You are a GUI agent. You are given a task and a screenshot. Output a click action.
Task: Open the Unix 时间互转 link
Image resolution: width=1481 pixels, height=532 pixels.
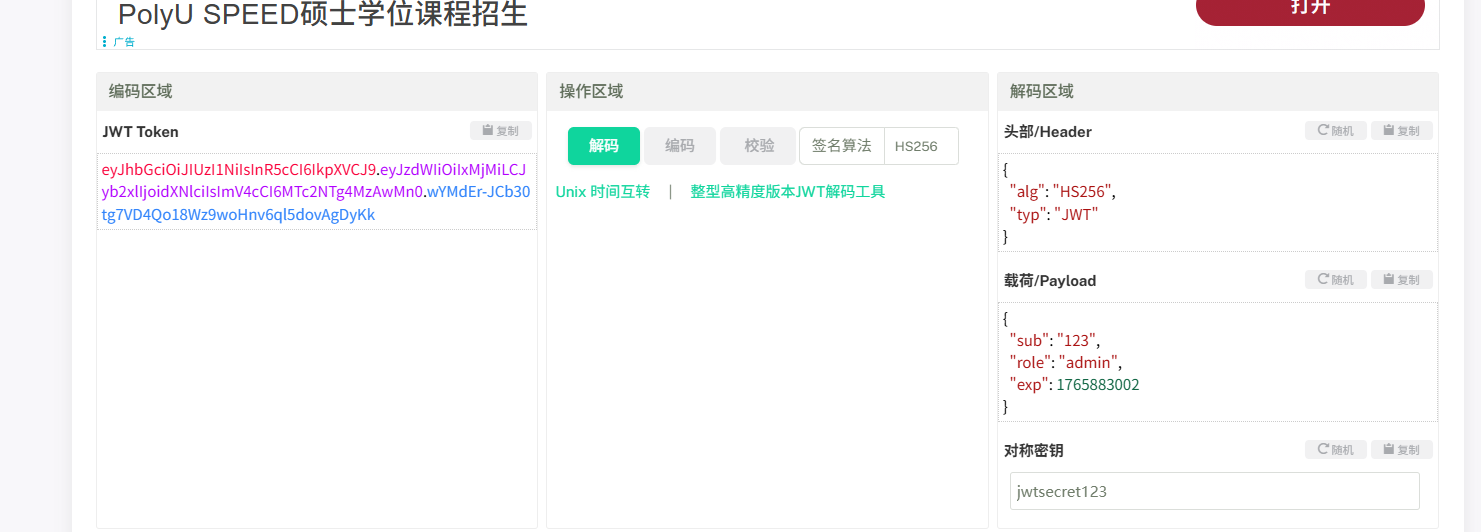coord(602,192)
